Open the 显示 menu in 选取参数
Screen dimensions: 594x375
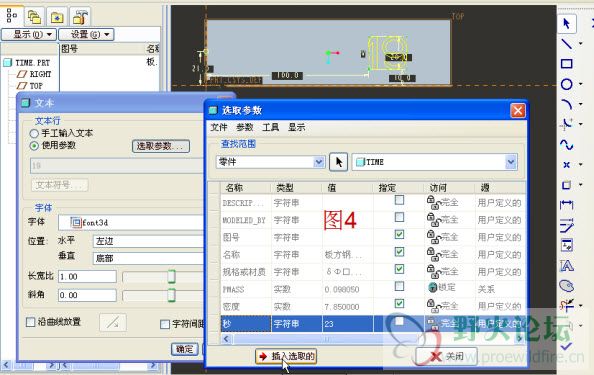[x=297, y=128]
